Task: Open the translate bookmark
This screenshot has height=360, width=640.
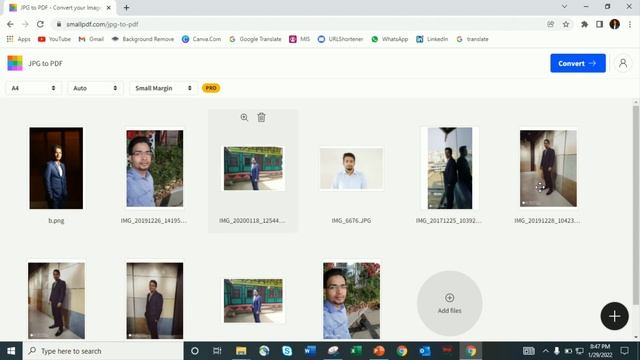Action: (x=472, y=39)
